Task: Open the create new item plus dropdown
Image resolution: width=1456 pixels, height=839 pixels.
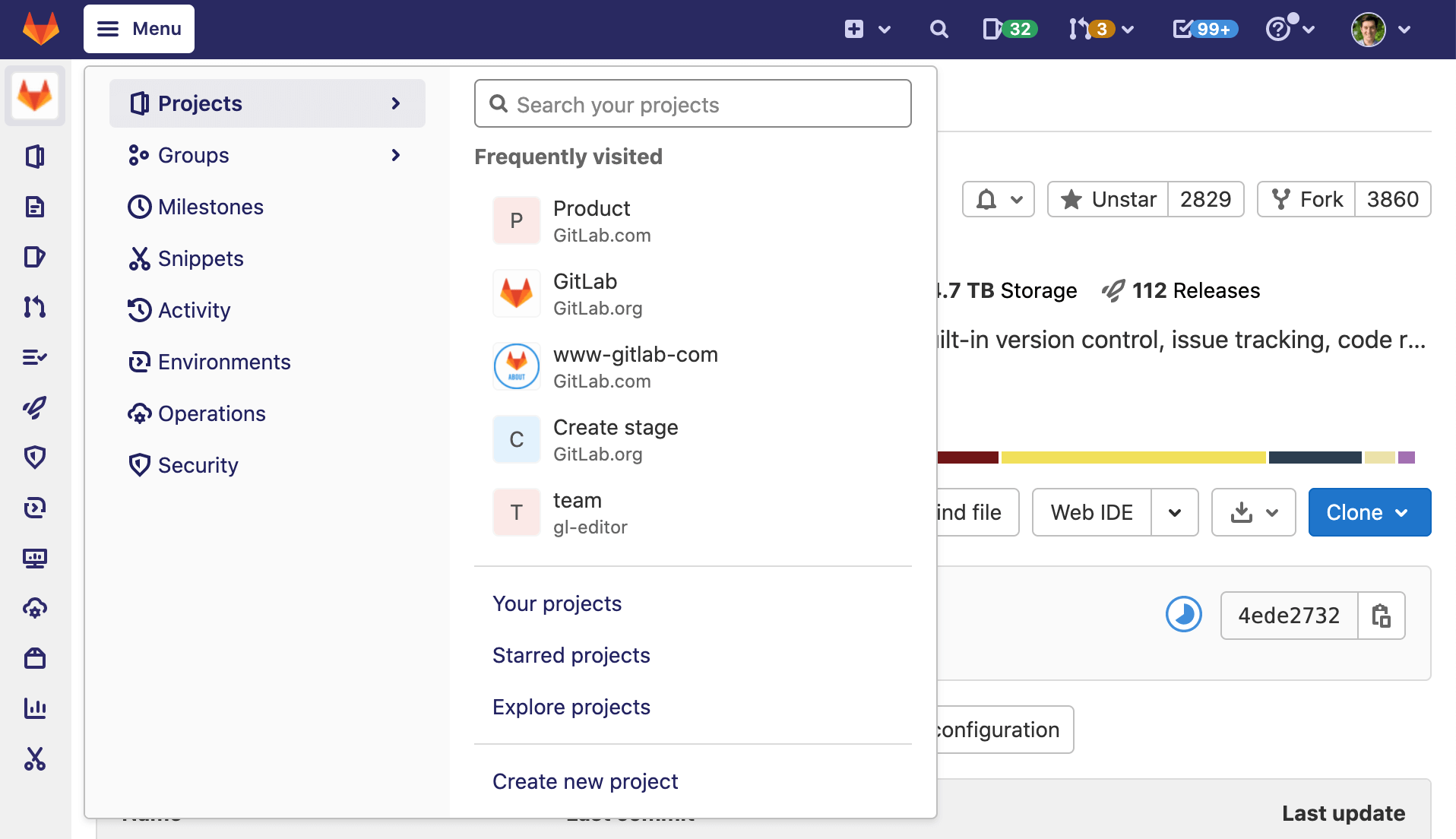Action: 866,29
